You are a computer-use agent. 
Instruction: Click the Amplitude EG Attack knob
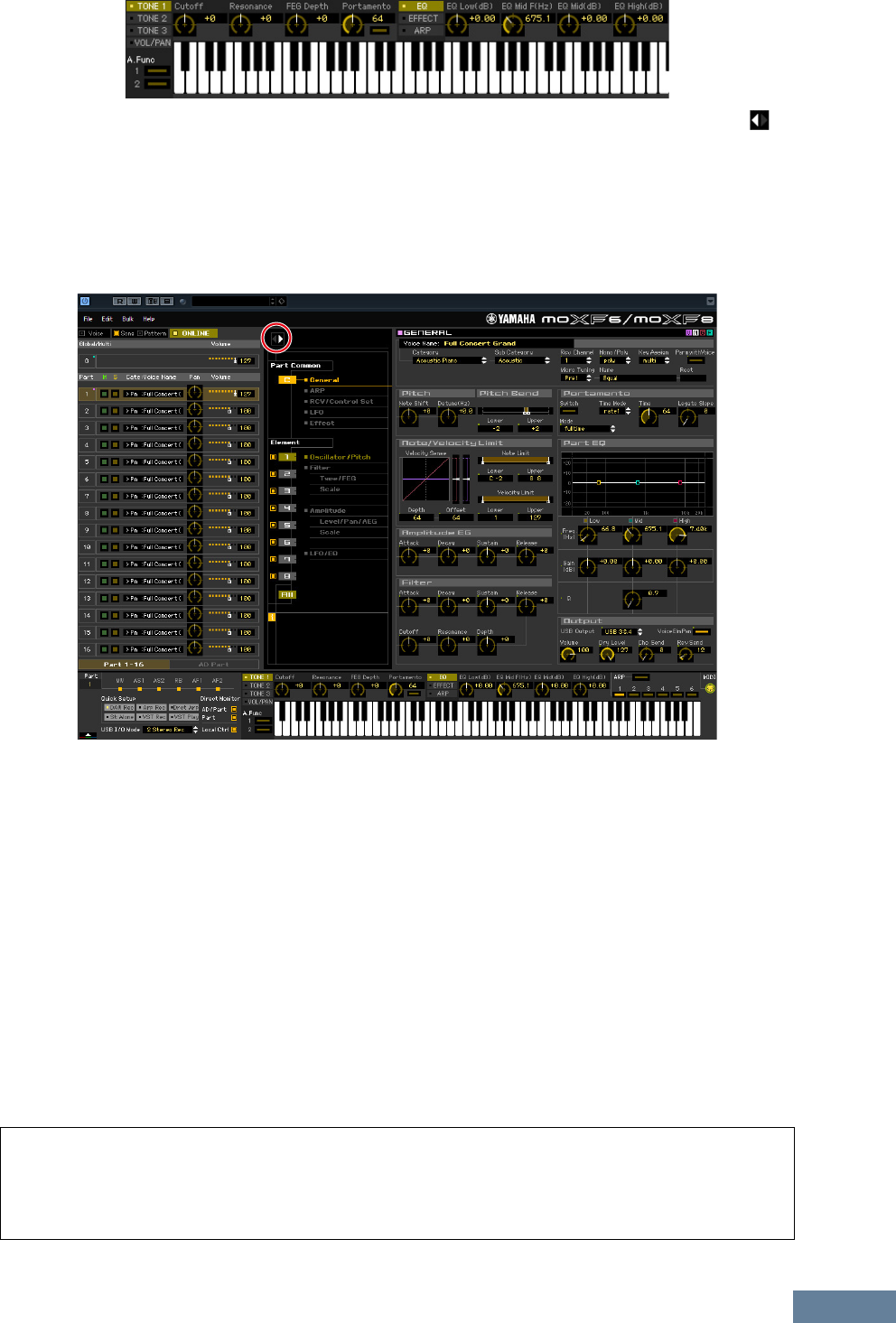pyautogui.click(x=409, y=556)
